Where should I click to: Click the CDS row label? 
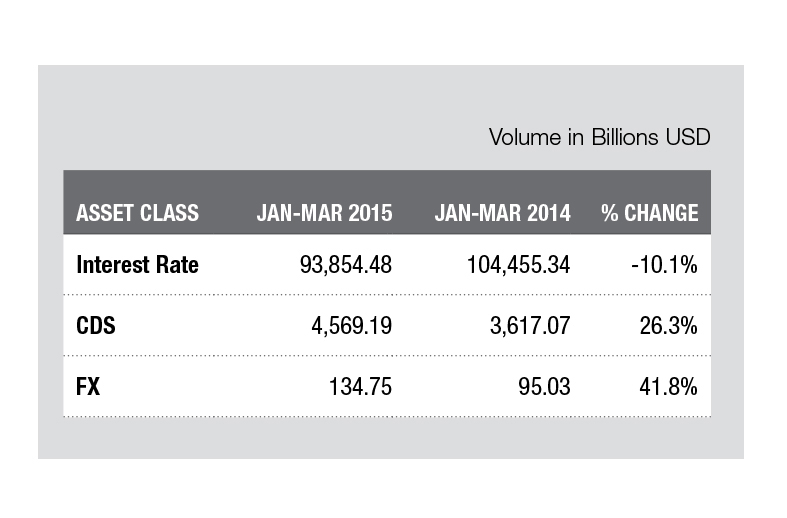(94, 326)
